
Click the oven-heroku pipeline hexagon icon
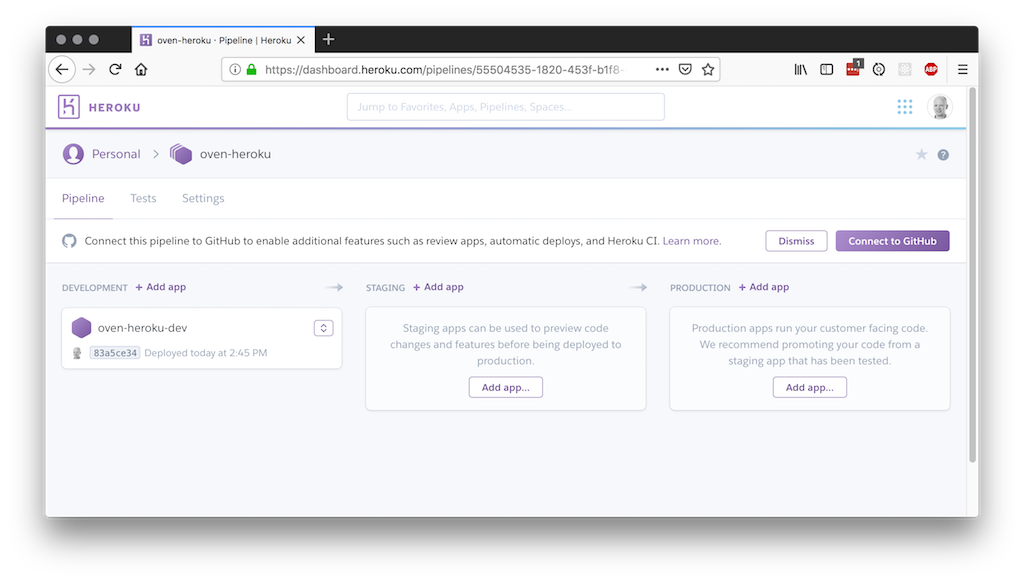pyautogui.click(x=181, y=154)
